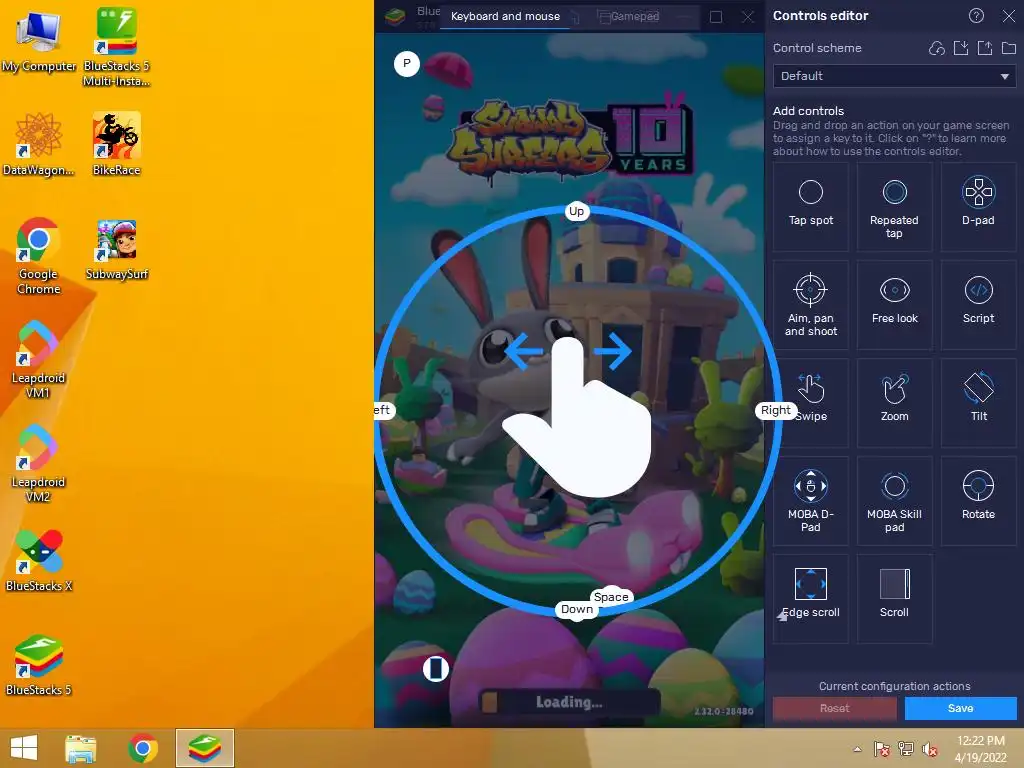The image size is (1024, 768).
Task: Select the Zoom control
Action: 894,402
